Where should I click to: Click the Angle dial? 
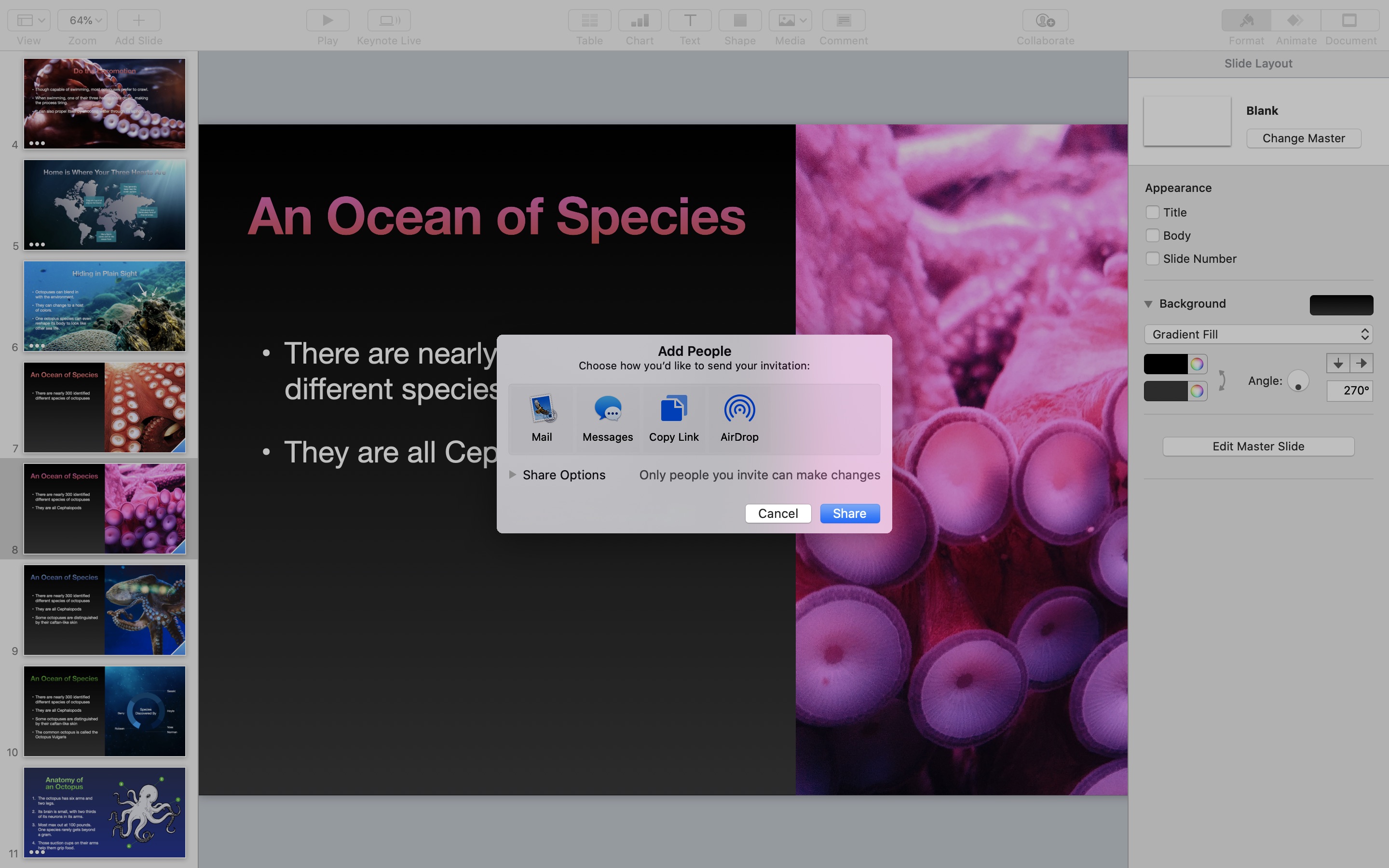[1298, 380]
